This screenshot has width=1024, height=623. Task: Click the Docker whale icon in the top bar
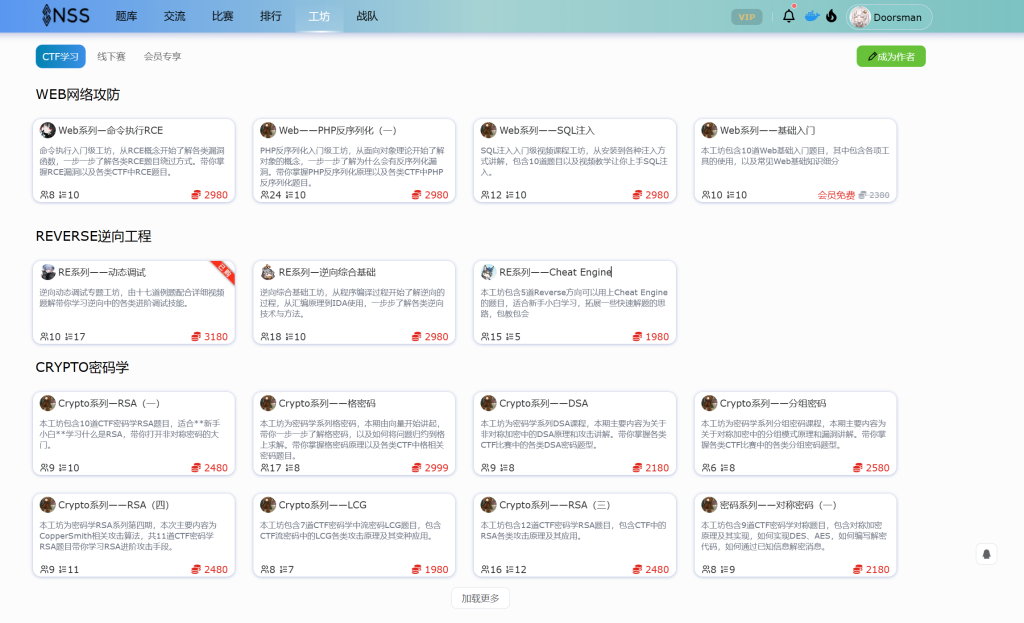tap(810, 16)
